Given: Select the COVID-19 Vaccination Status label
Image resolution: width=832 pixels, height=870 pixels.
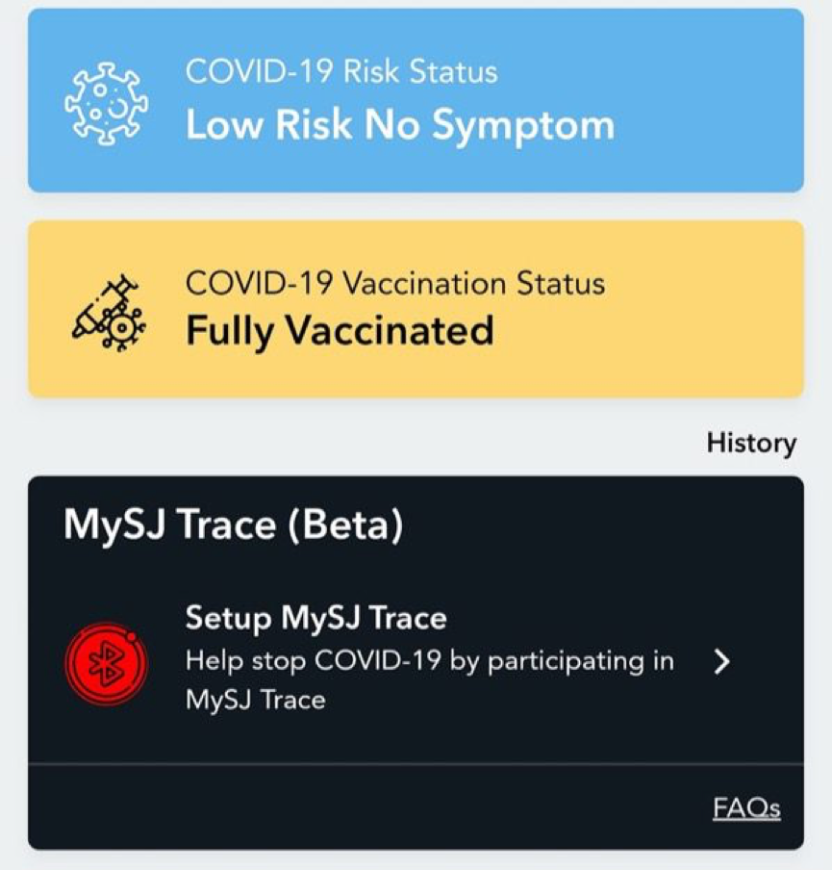Looking at the screenshot, I should (x=395, y=284).
